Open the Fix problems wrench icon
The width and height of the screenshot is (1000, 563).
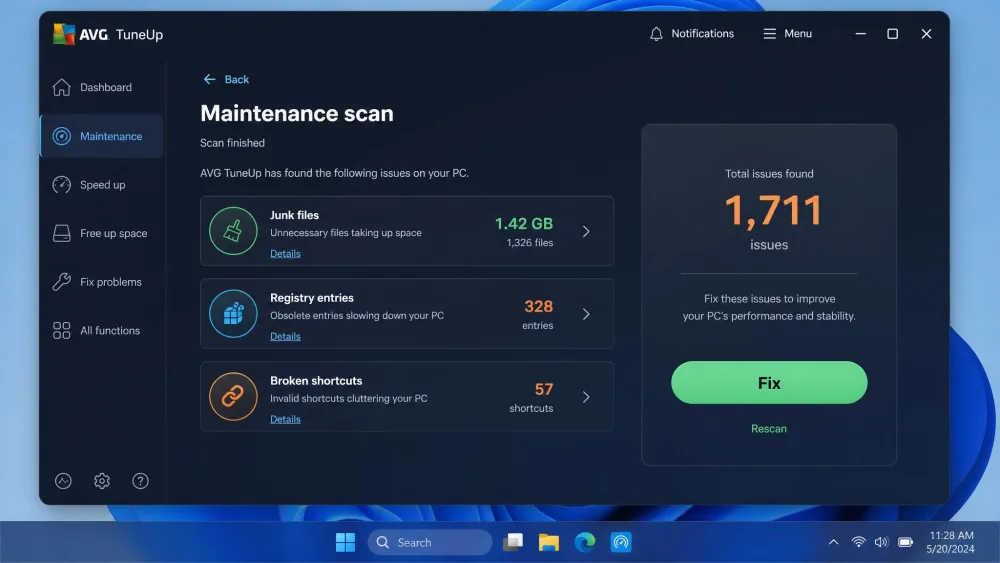point(62,282)
